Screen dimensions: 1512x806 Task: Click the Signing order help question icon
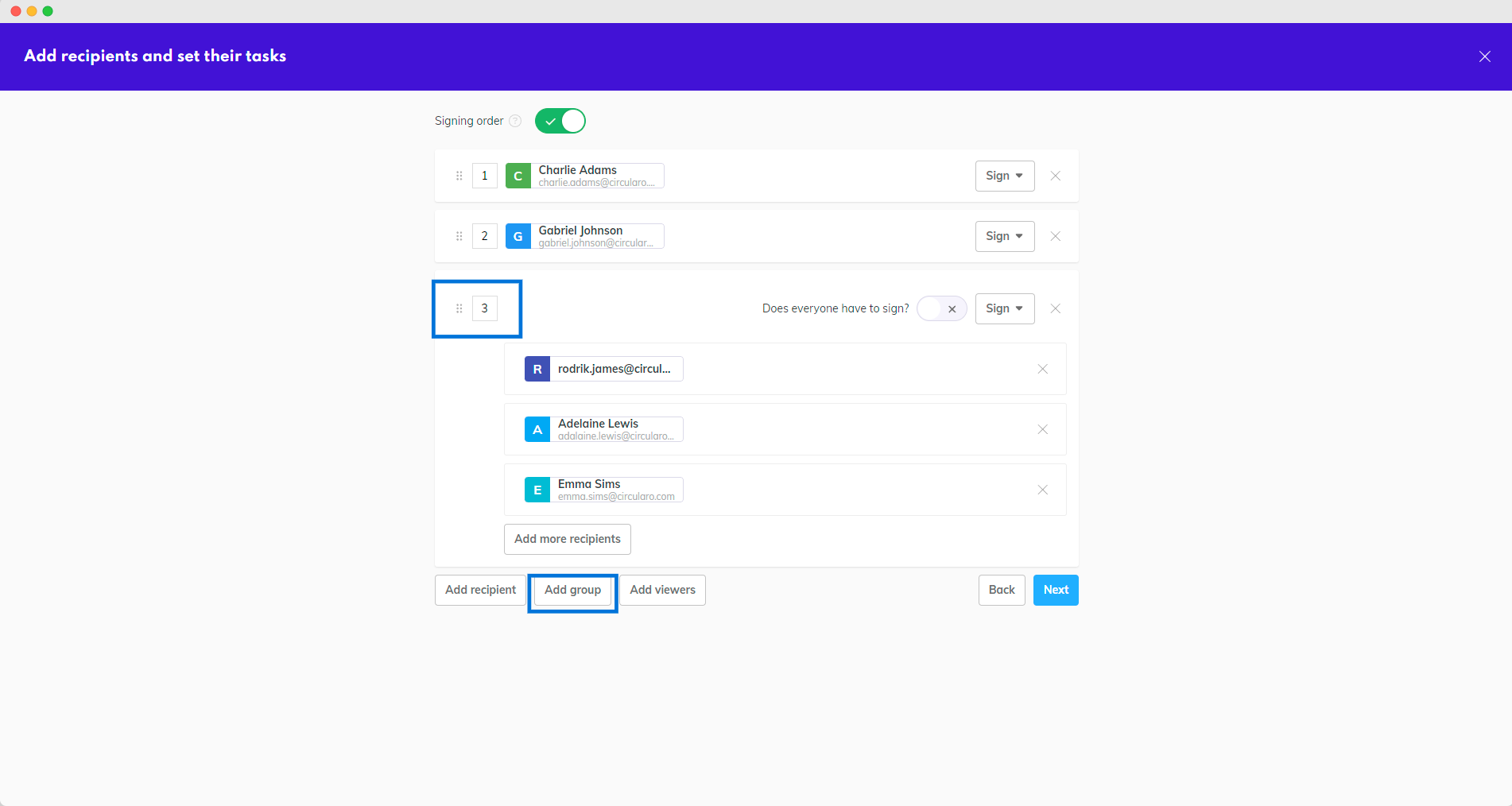point(515,121)
